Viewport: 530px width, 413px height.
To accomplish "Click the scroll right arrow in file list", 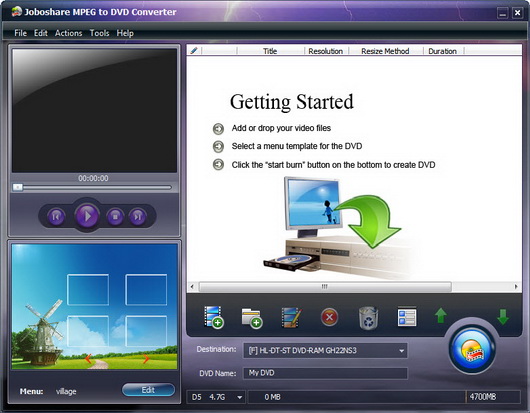I will pyautogui.click(x=516, y=287).
